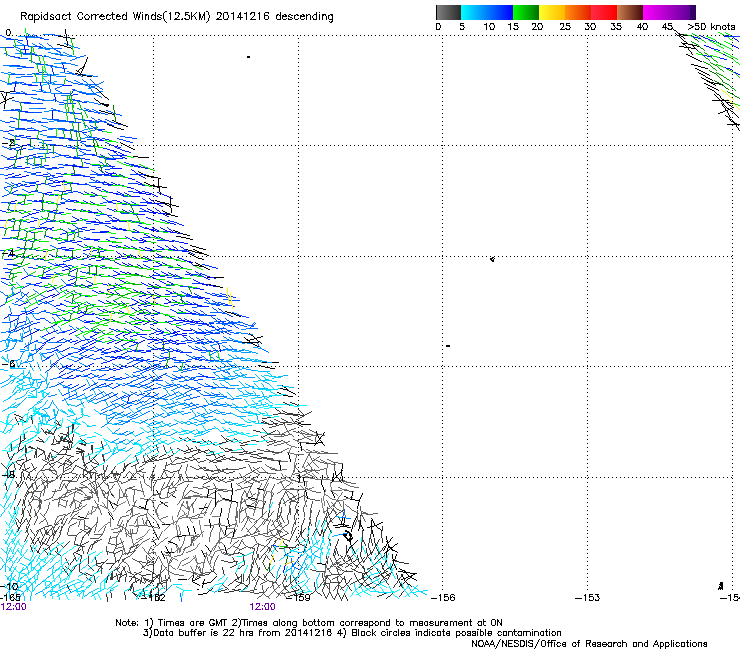This screenshot has height=650, width=740.
Task: Click the Rapidscat Corrected Winds title text
Action: [177, 17]
